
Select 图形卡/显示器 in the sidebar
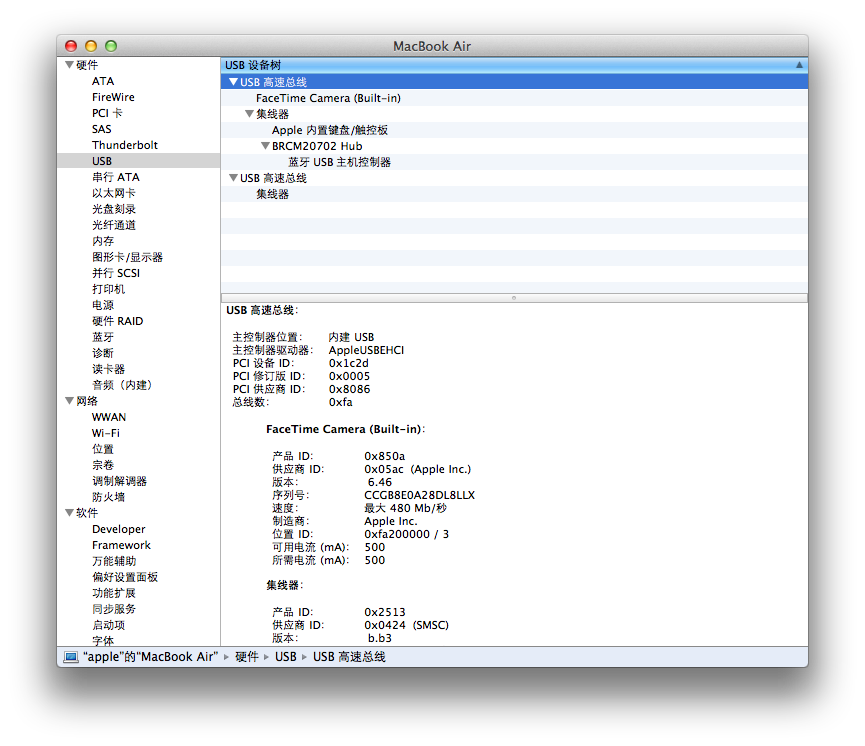[127, 257]
